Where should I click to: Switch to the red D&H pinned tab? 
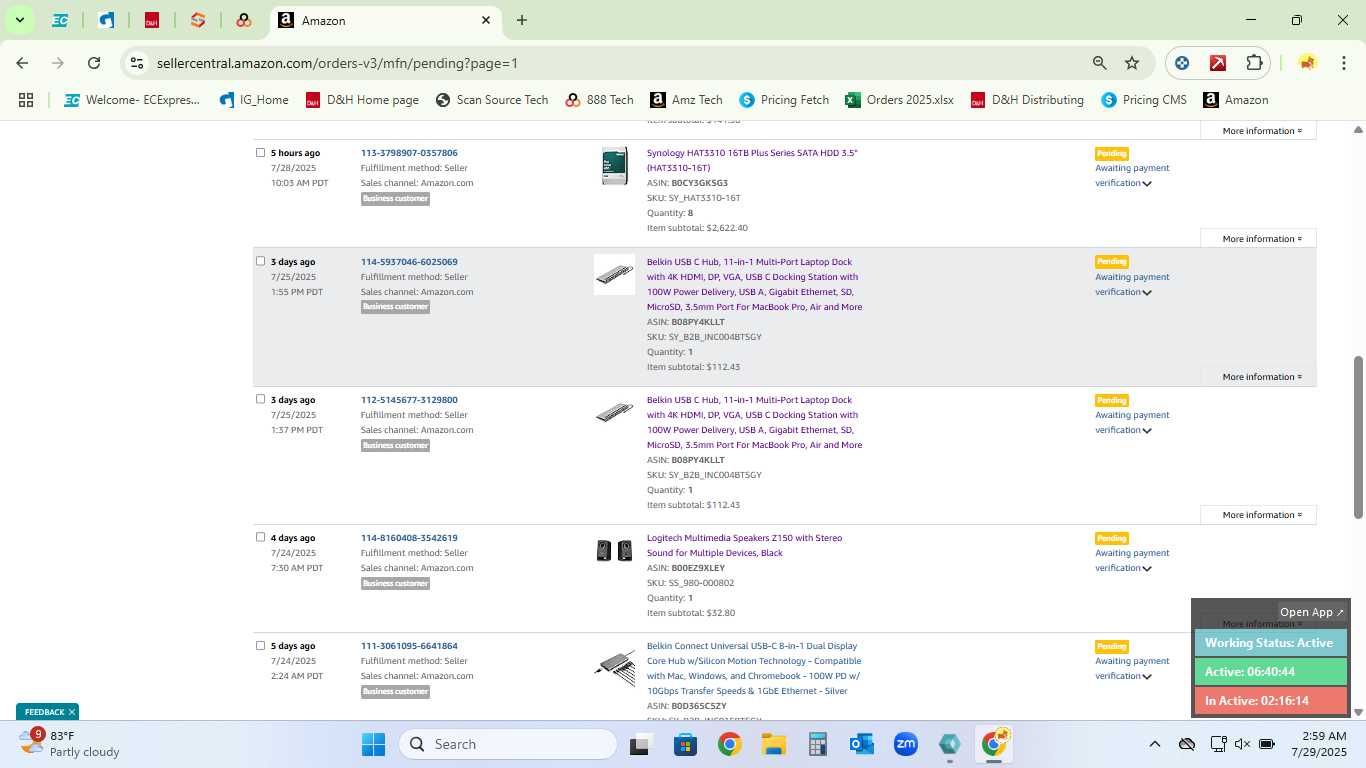[x=152, y=20]
